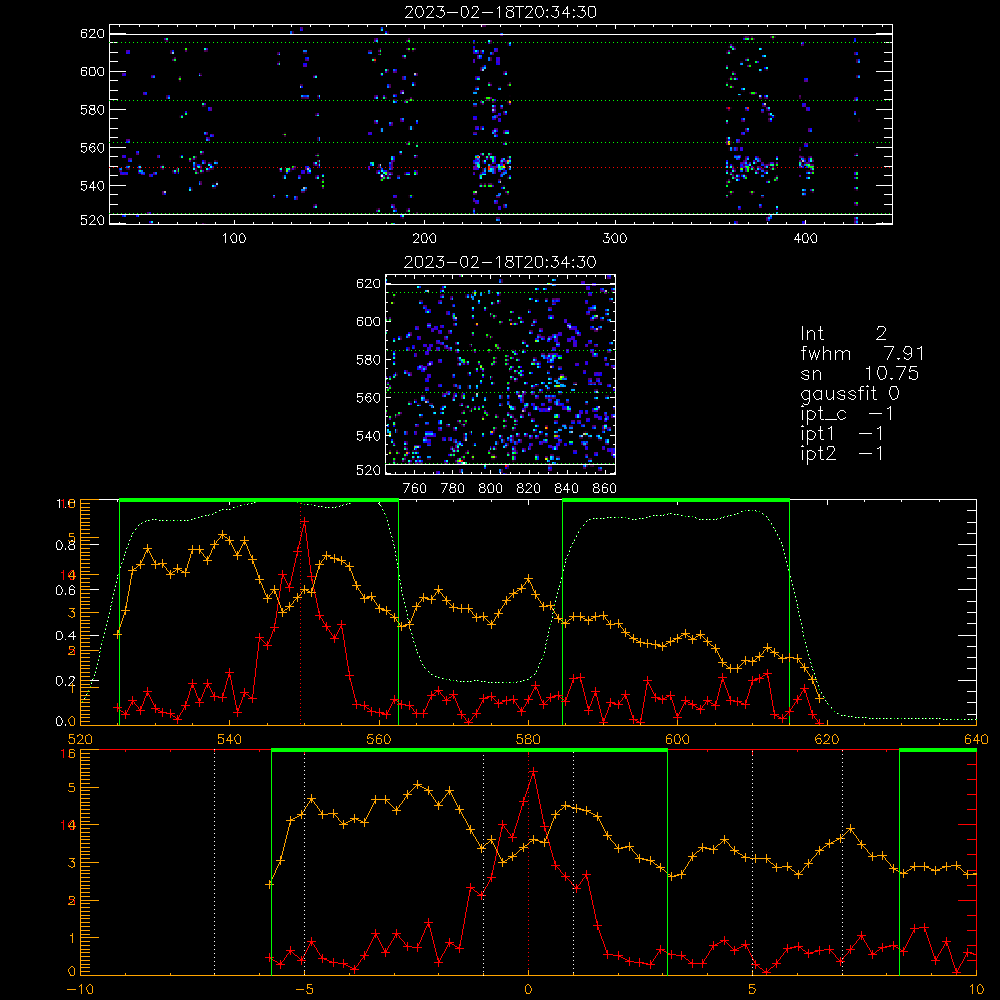Click the 600 y-axis label of top plot

click(92, 71)
